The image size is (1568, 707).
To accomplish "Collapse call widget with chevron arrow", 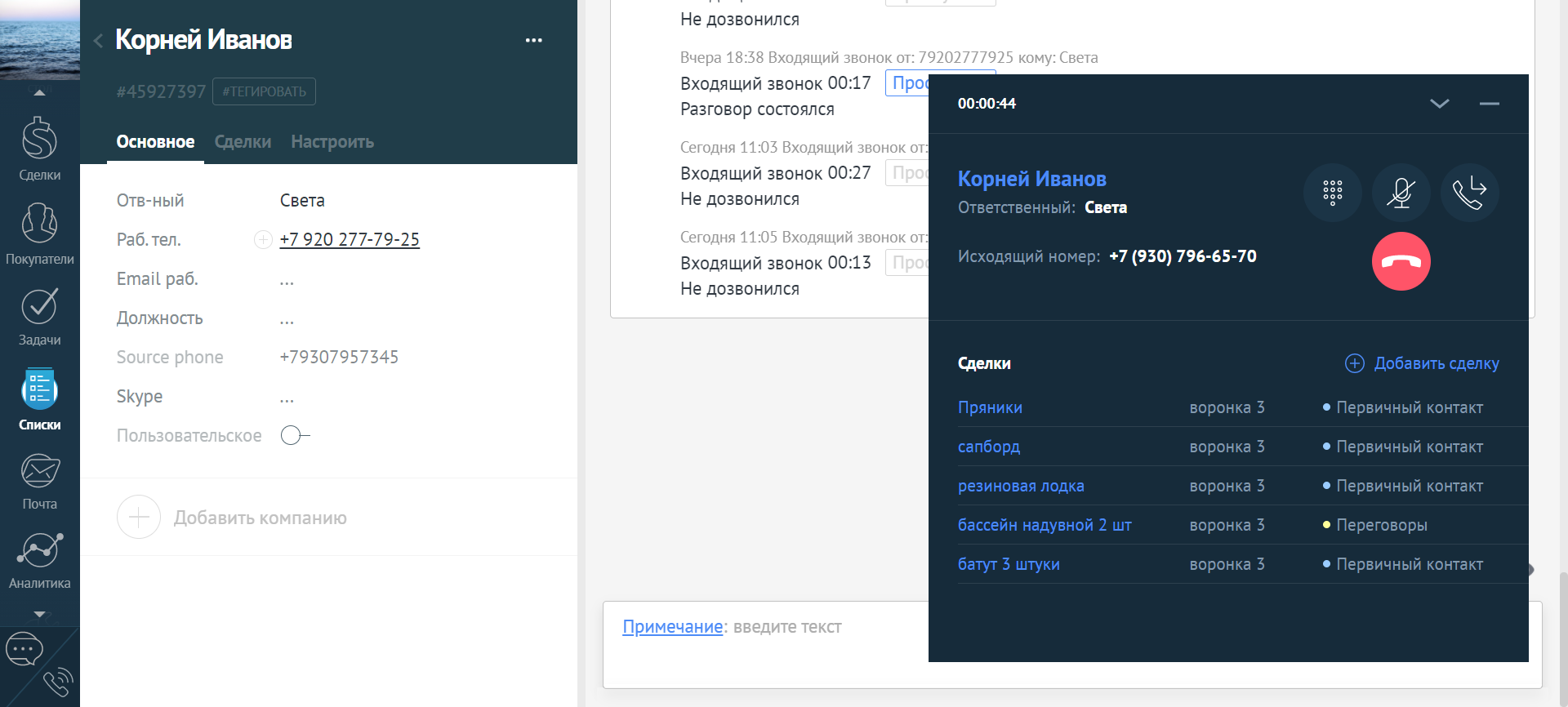I will pyautogui.click(x=1439, y=104).
